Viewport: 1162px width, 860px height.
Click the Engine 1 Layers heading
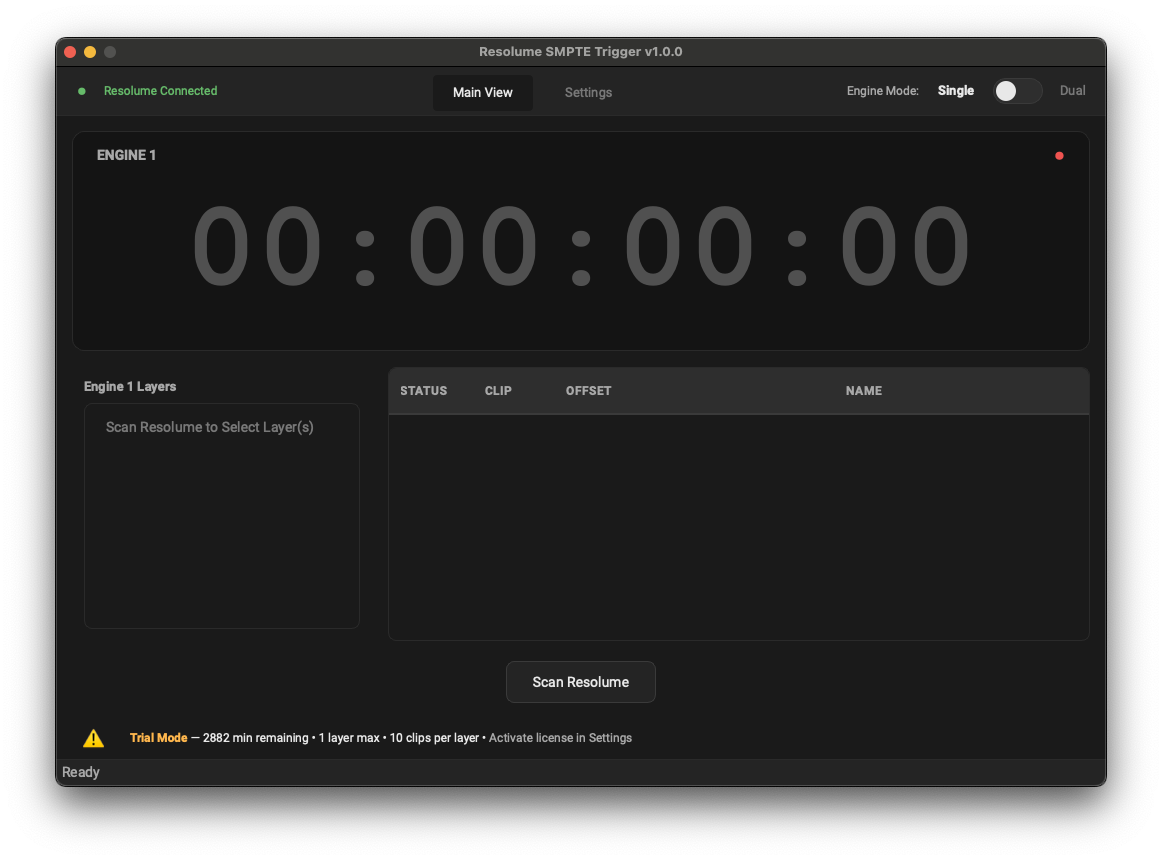[x=130, y=386]
